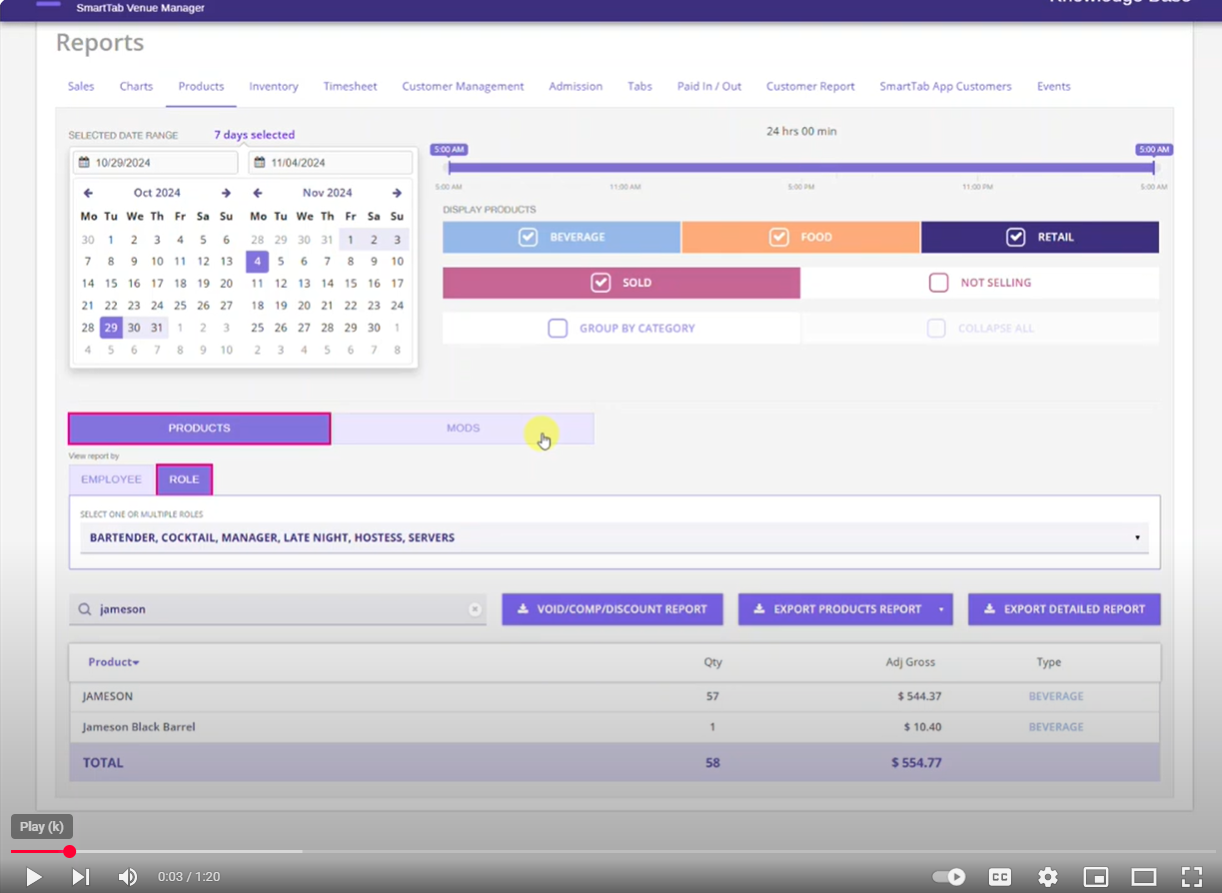Enable the Not Selling checkbox

938,283
